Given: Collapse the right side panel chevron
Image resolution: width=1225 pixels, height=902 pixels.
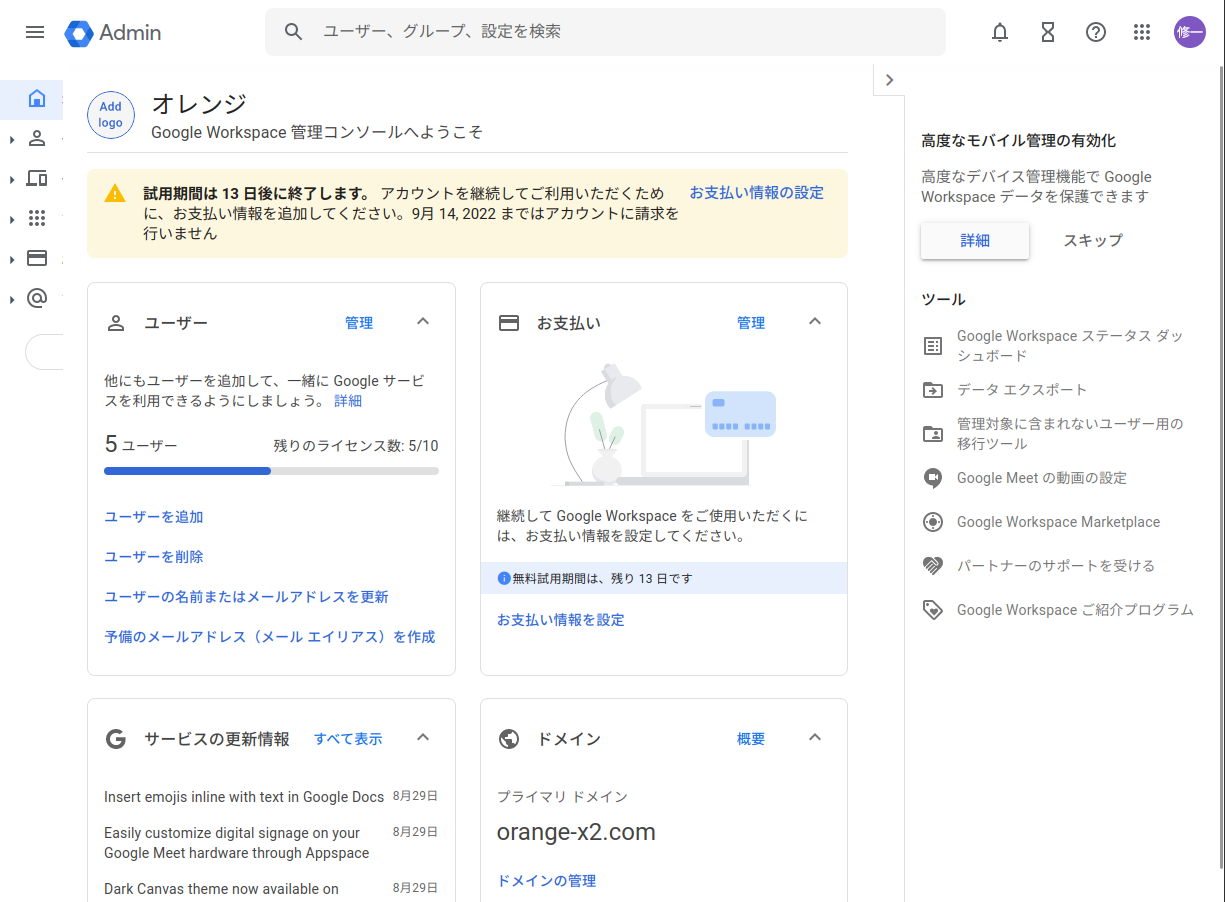Looking at the screenshot, I should point(889,80).
